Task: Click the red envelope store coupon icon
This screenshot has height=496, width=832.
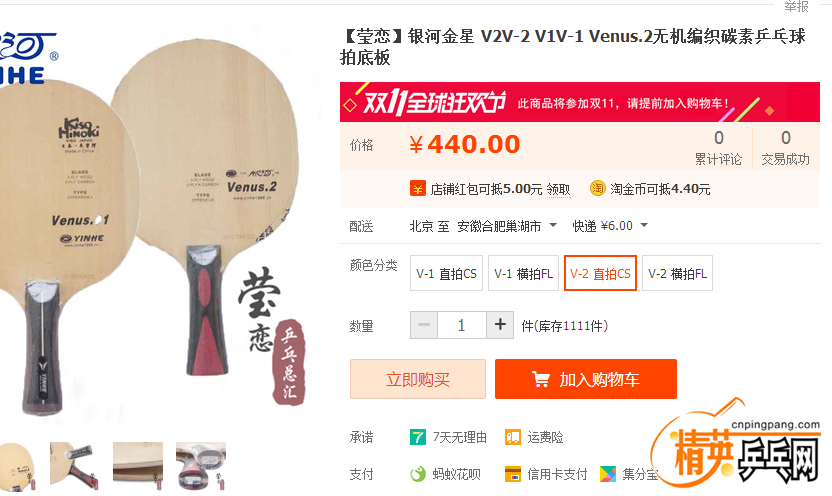Action: click(x=418, y=188)
